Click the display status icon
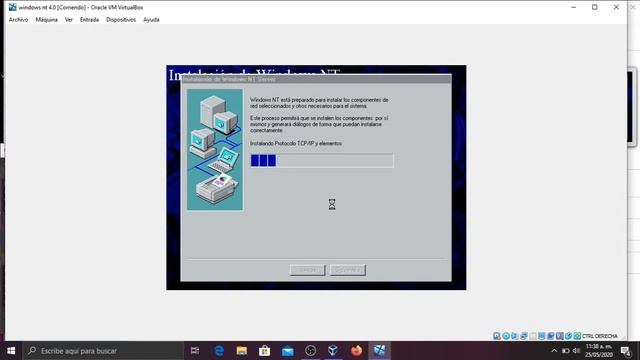 pyautogui.click(x=551, y=336)
